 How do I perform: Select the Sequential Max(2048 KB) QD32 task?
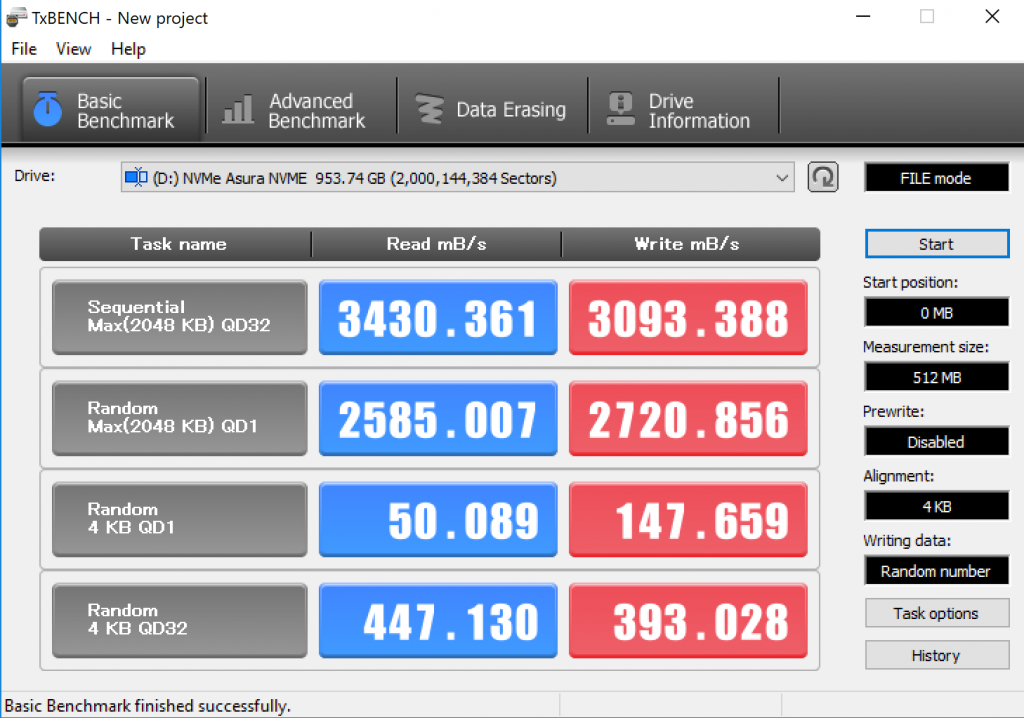coord(179,317)
